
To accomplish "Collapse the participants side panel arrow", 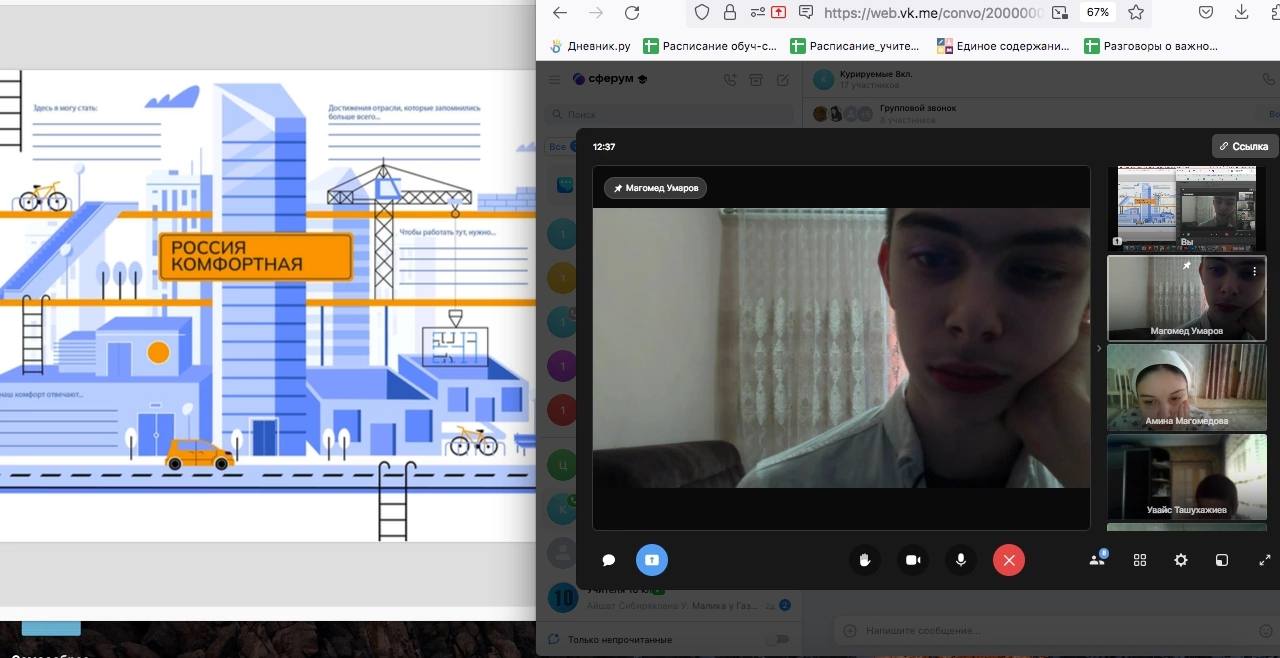I will [x=1099, y=348].
